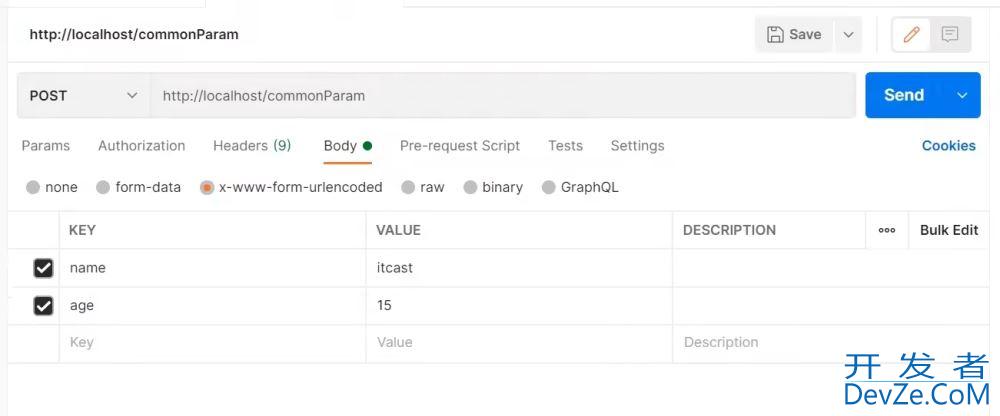The width and height of the screenshot is (1000, 416).
Task: Click the age key cell
Action: click(x=213, y=306)
